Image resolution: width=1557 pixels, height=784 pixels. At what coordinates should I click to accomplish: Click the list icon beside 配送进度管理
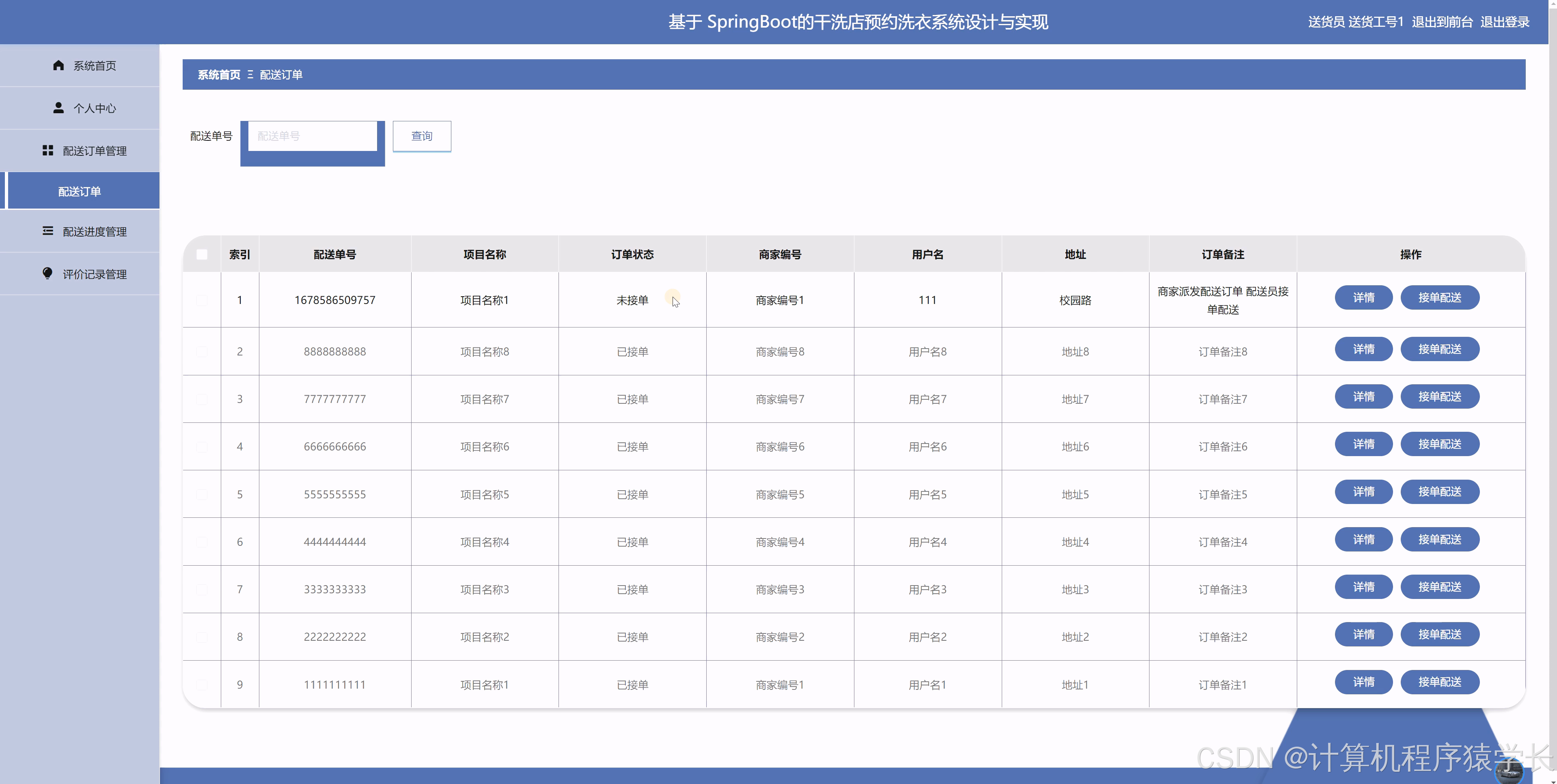[x=48, y=231]
